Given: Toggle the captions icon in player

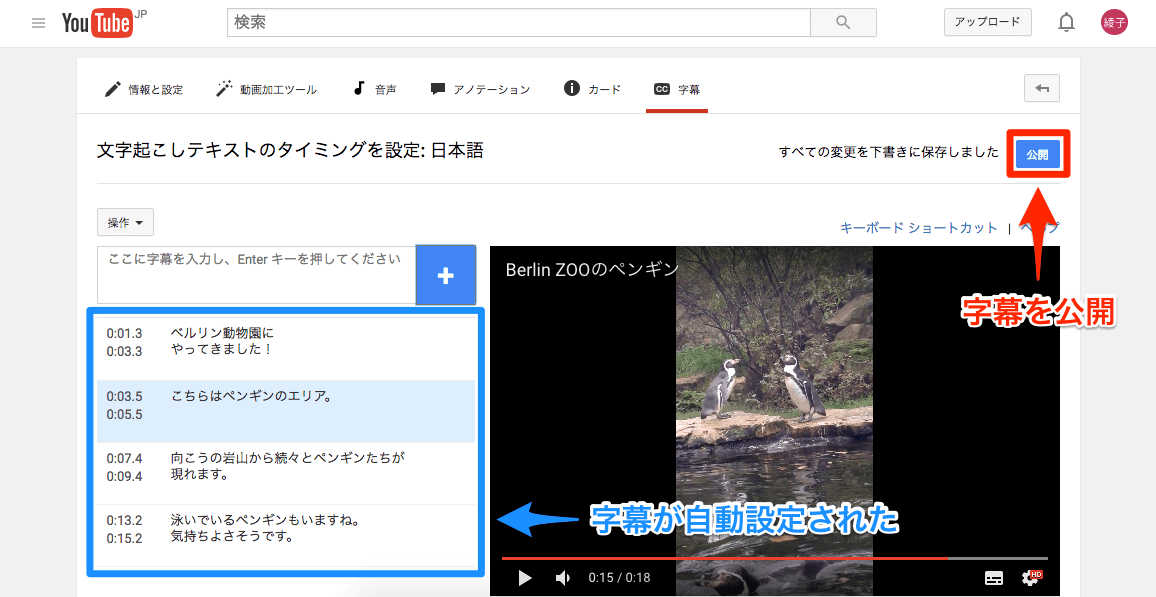Looking at the screenshot, I should click(x=994, y=578).
